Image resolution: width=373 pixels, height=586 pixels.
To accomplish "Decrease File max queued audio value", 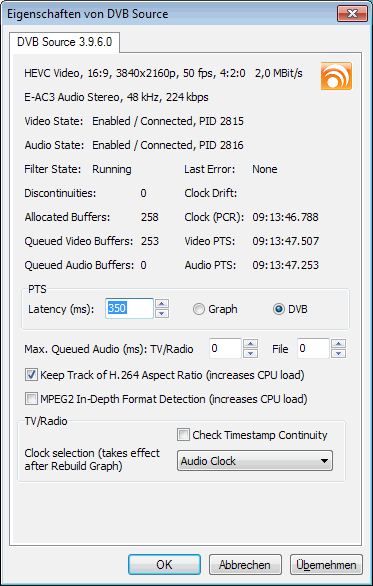I will point(339,353).
